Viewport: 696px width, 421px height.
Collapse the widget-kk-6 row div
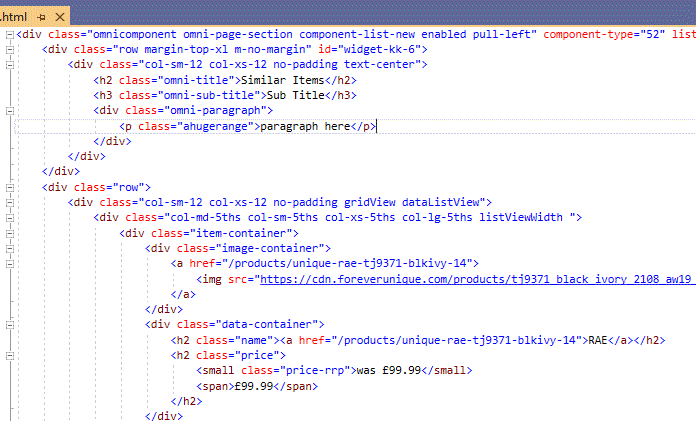coord(9,49)
